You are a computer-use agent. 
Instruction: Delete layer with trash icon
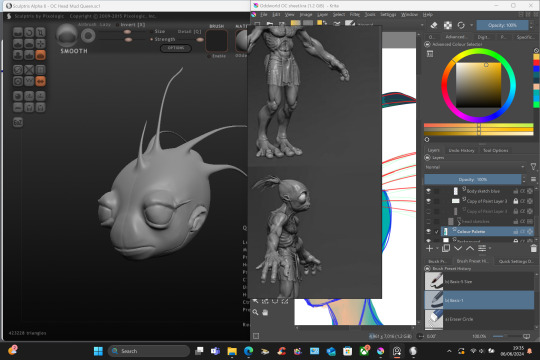point(533,248)
